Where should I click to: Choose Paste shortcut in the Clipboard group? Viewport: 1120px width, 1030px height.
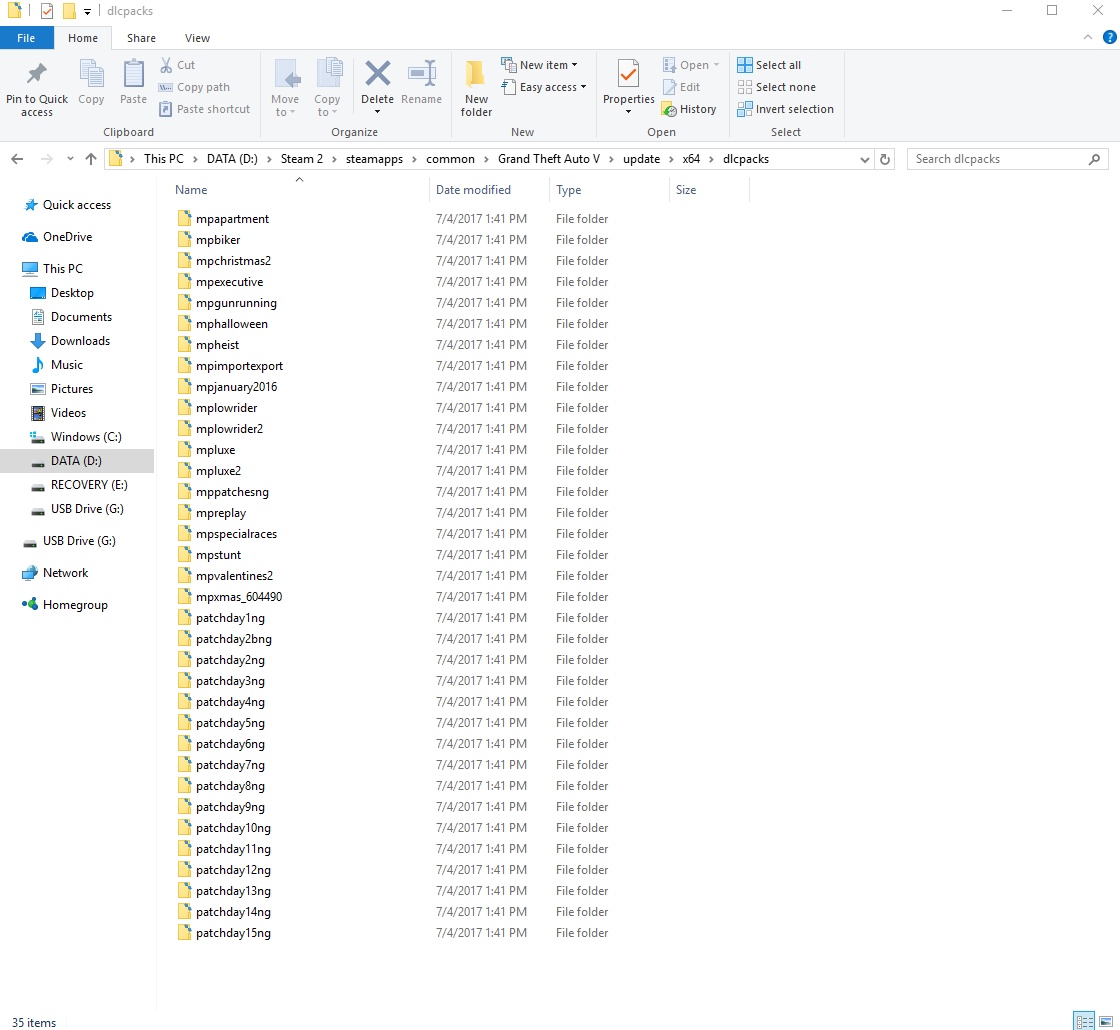point(204,109)
